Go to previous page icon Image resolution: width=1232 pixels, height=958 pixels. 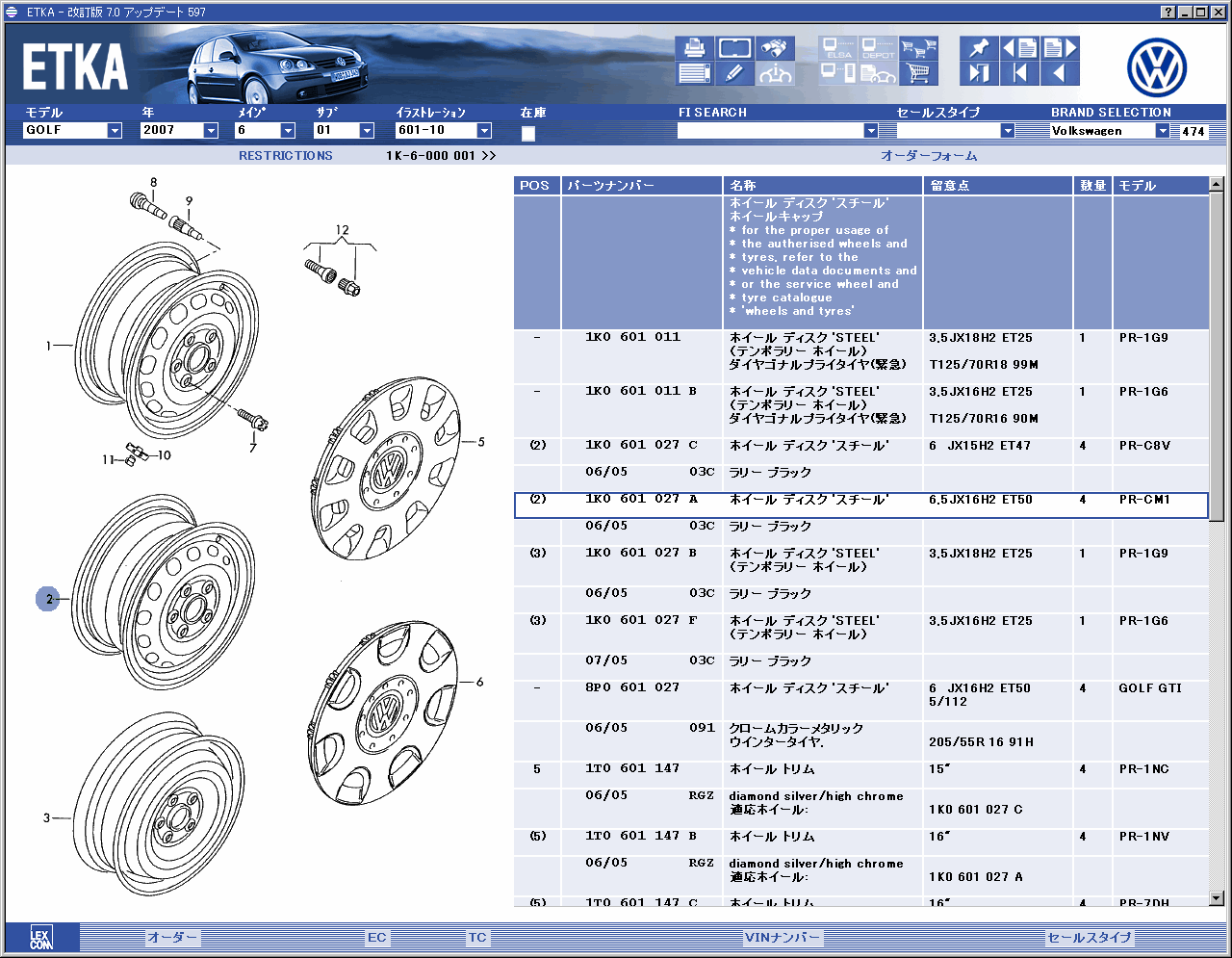1019,48
